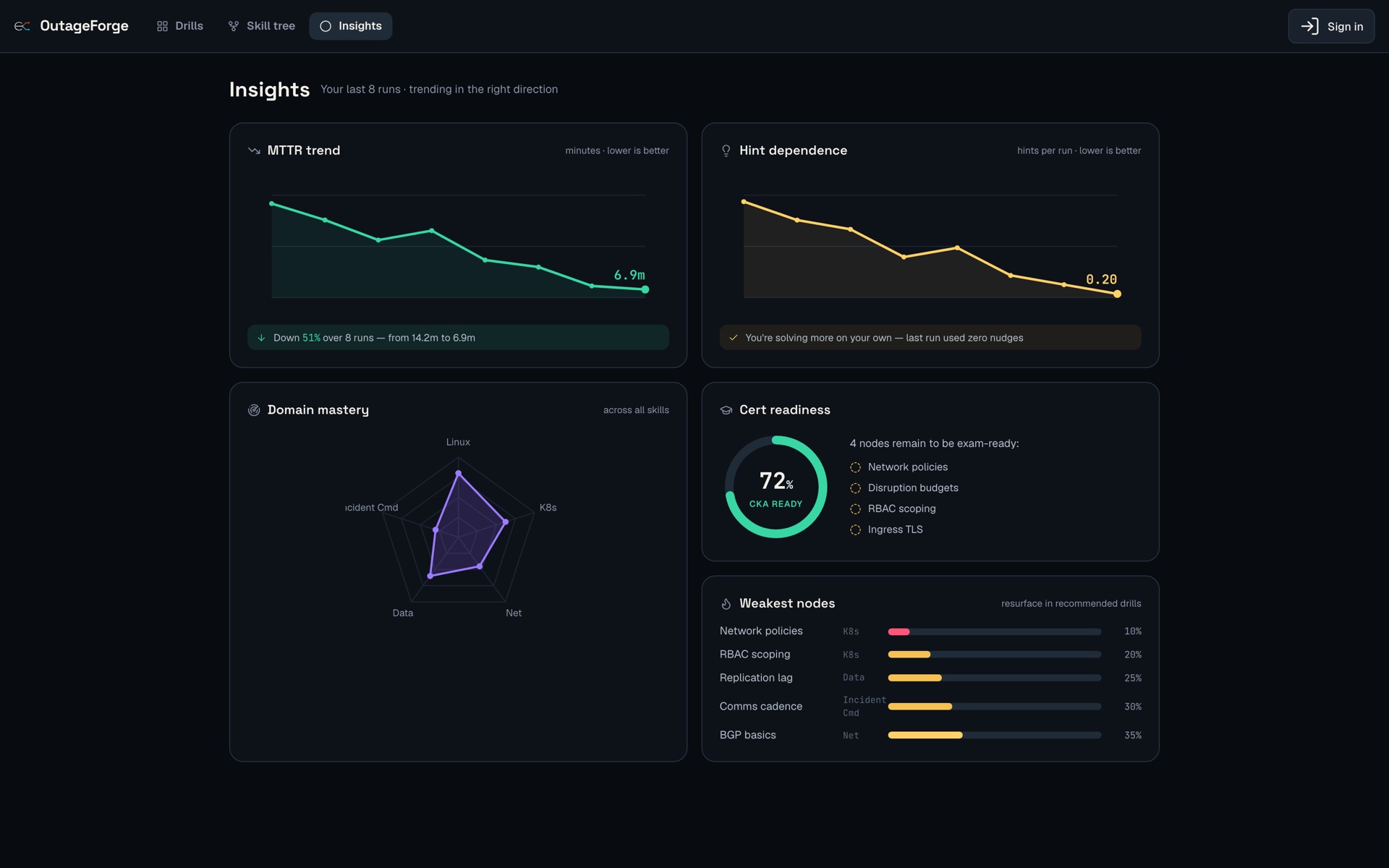Click Ingress TLS in Cert readiness list
This screenshot has height=868, width=1389.
pyautogui.click(x=896, y=530)
